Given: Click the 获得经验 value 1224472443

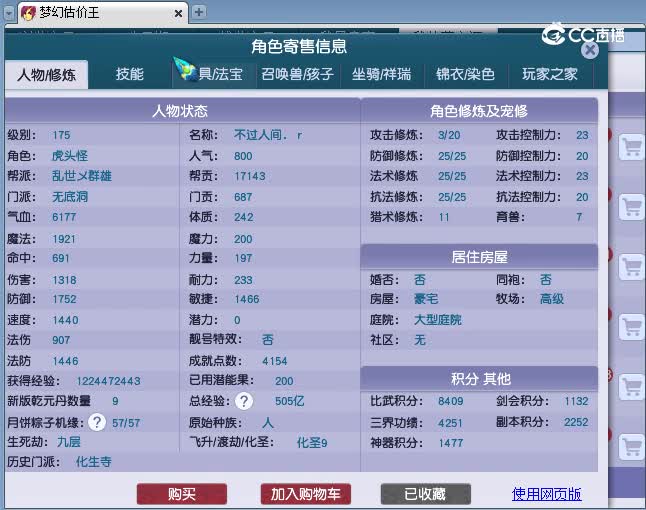Looking at the screenshot, I should click(108, 381).
